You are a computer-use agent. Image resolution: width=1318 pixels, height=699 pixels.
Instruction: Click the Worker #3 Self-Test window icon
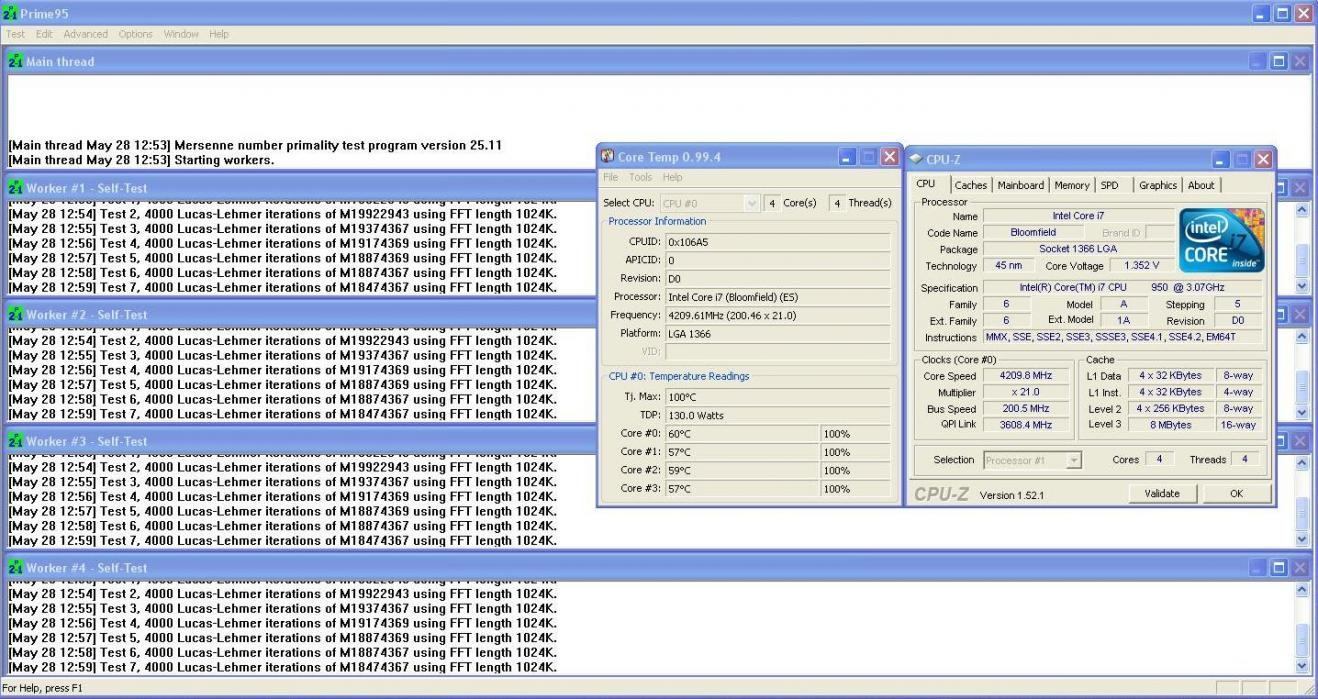[15, 441]
